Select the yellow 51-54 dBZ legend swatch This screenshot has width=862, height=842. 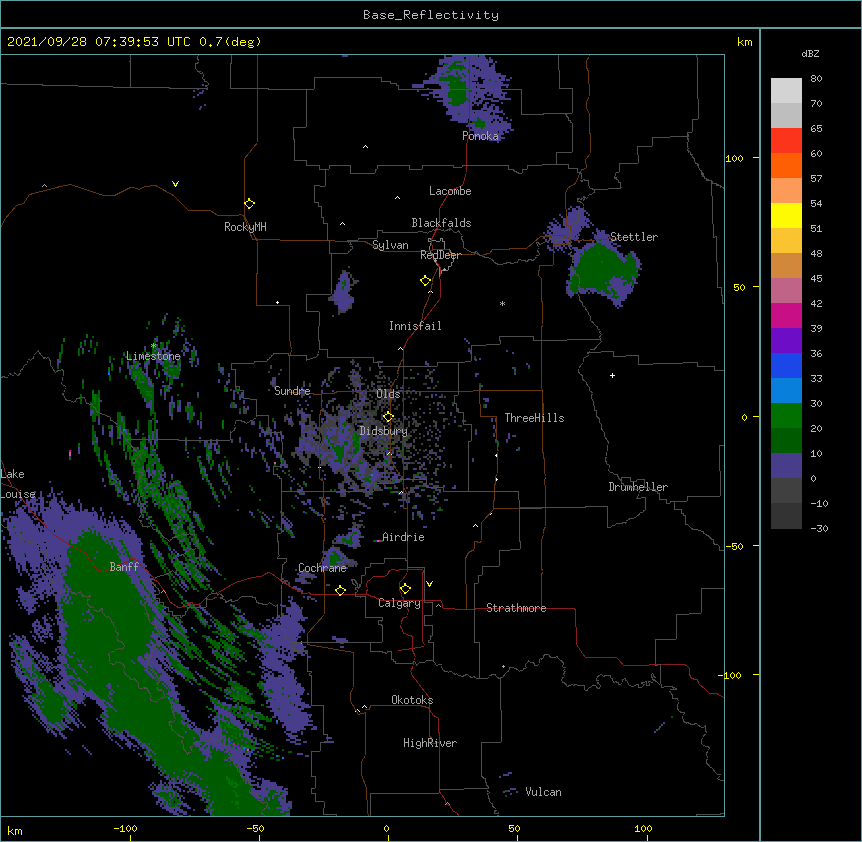click(786, 215)
